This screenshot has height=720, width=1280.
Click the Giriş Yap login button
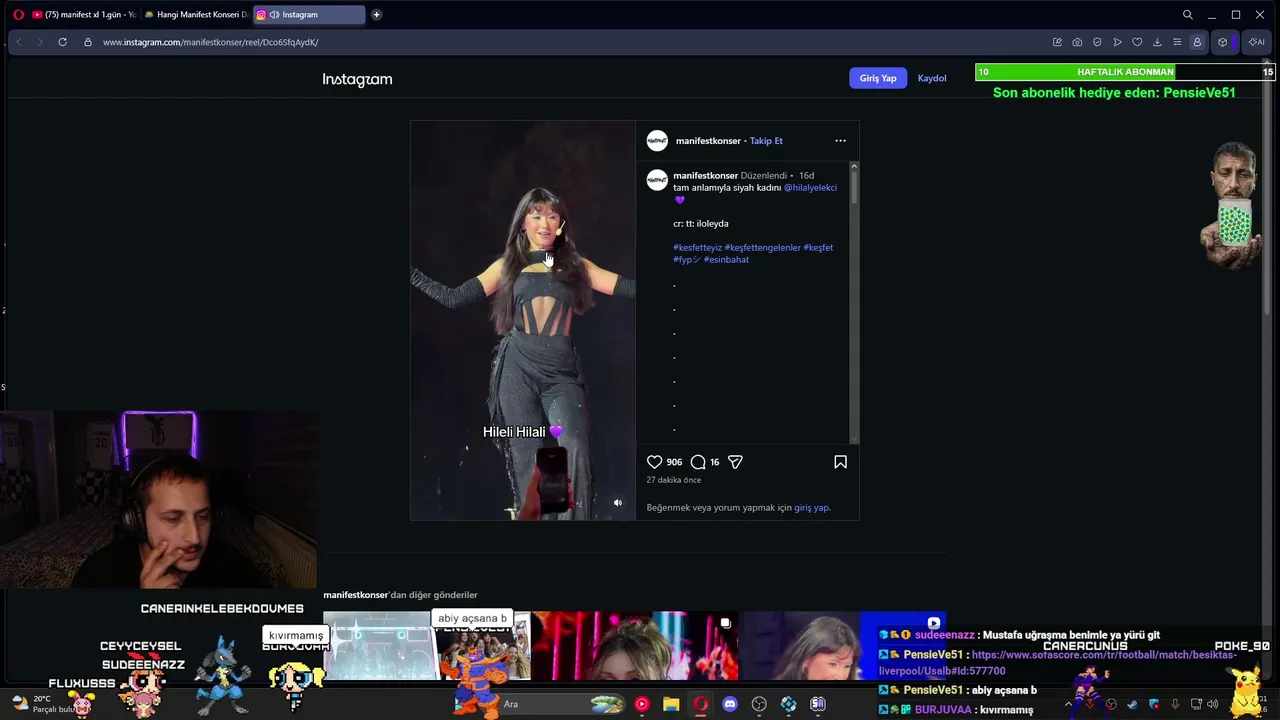pos(878,78)
